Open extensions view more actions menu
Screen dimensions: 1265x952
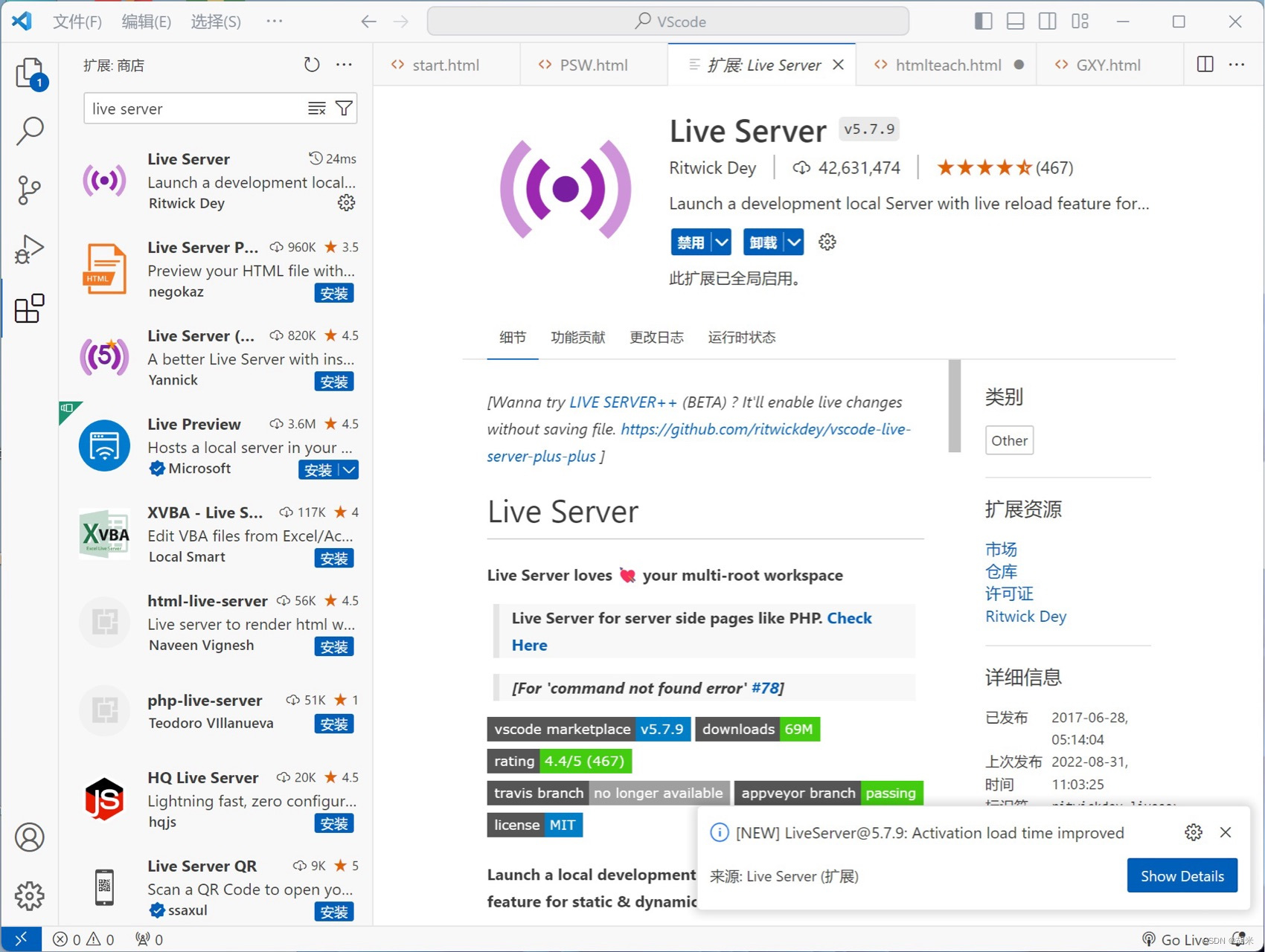point(344,65)
